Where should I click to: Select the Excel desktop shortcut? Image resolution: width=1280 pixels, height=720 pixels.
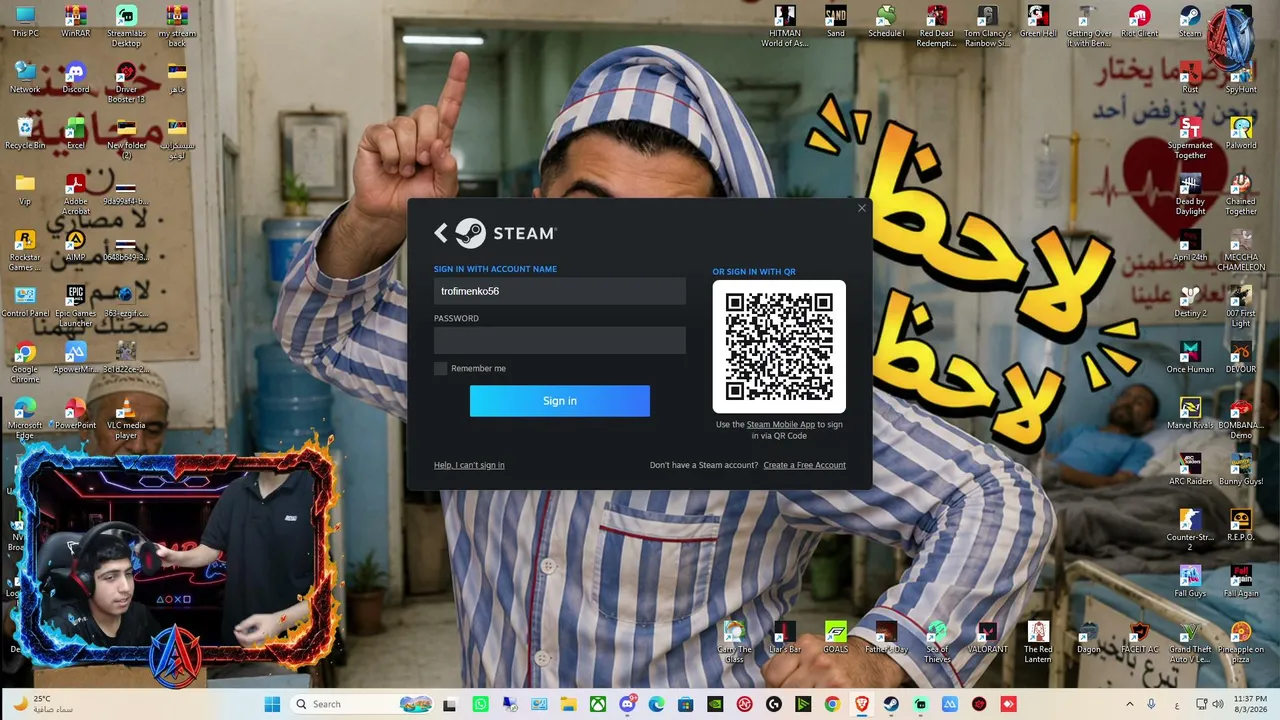pos(75,134)
